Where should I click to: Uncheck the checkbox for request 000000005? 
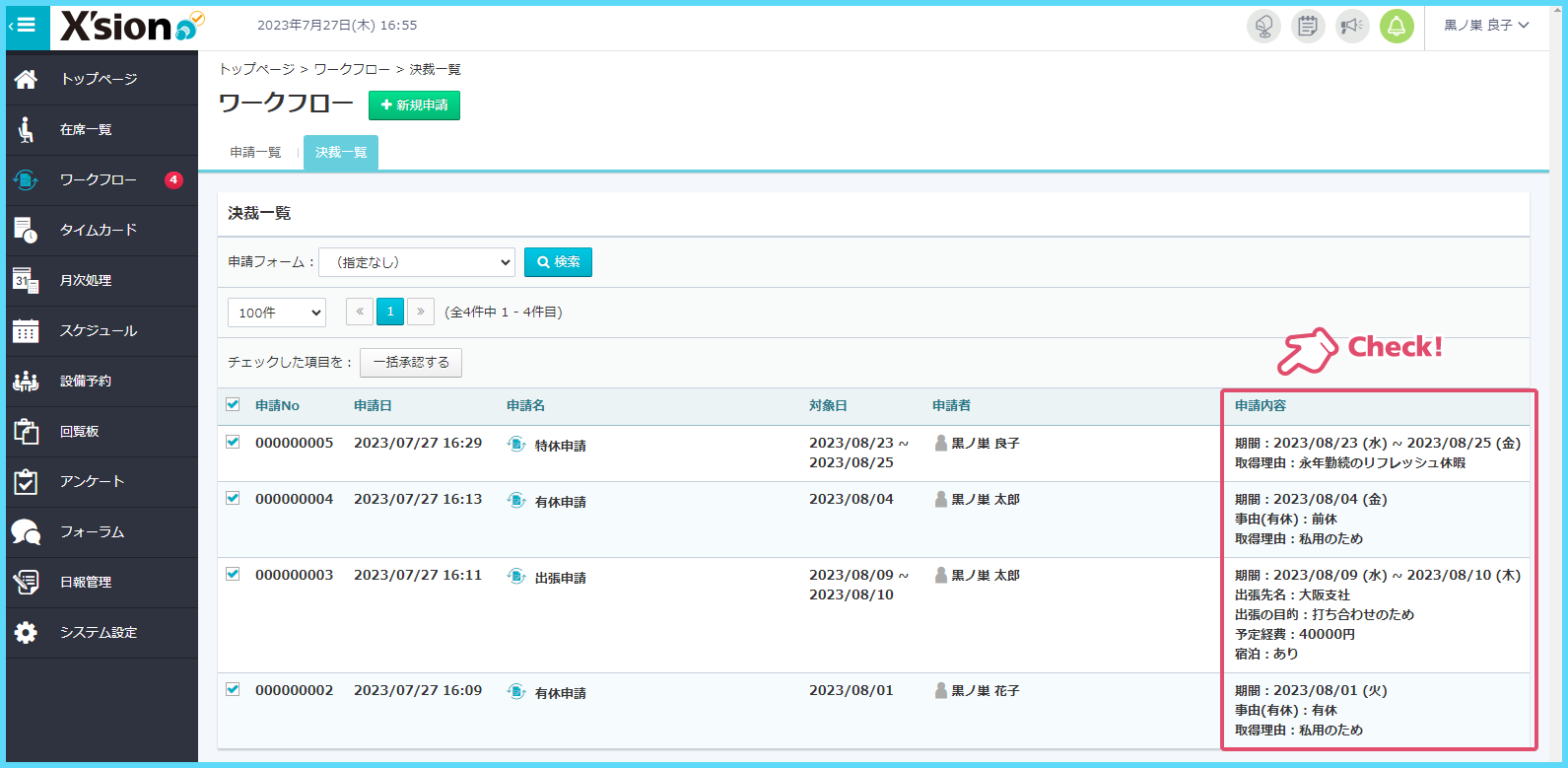point(233,442)
